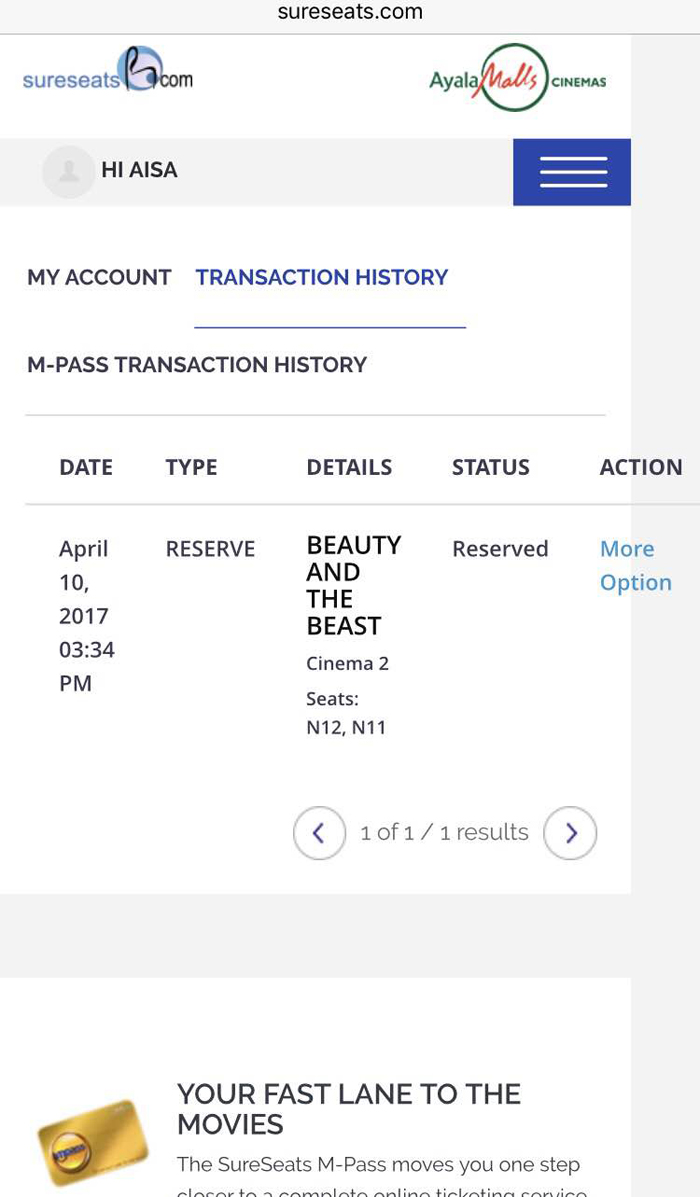Click the Ayala Malls Cinemas logo
Screen dimensions: 700x1197
[517, 78]
